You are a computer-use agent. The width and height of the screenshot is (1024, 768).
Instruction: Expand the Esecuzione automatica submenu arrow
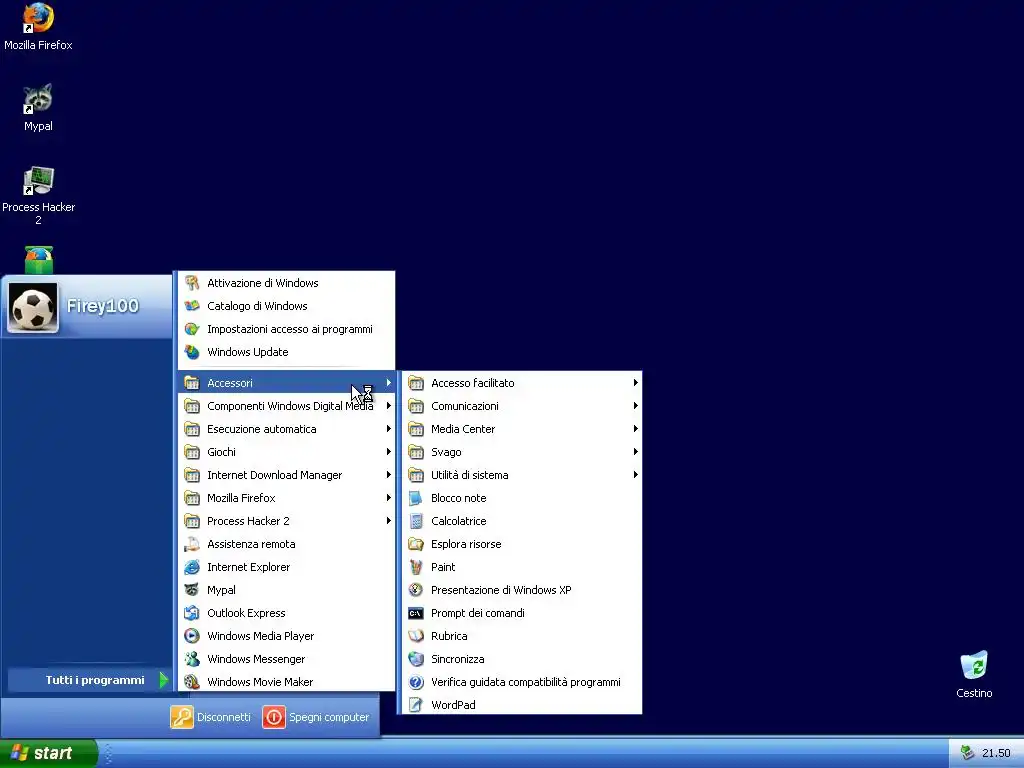tap(389, 428)
